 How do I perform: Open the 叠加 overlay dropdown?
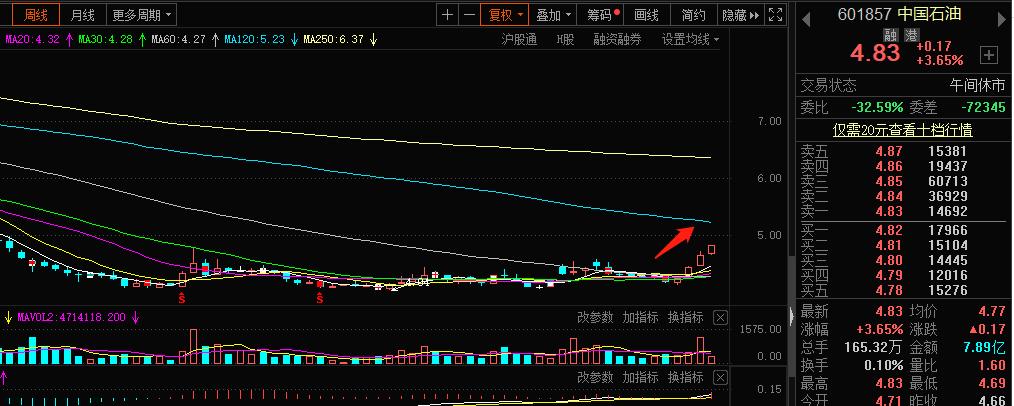(x=554, y=14)
